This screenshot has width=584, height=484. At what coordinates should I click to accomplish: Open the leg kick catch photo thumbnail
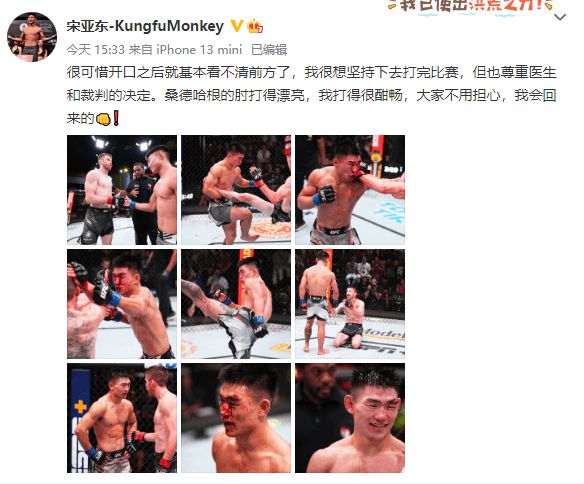coord(236,190)
